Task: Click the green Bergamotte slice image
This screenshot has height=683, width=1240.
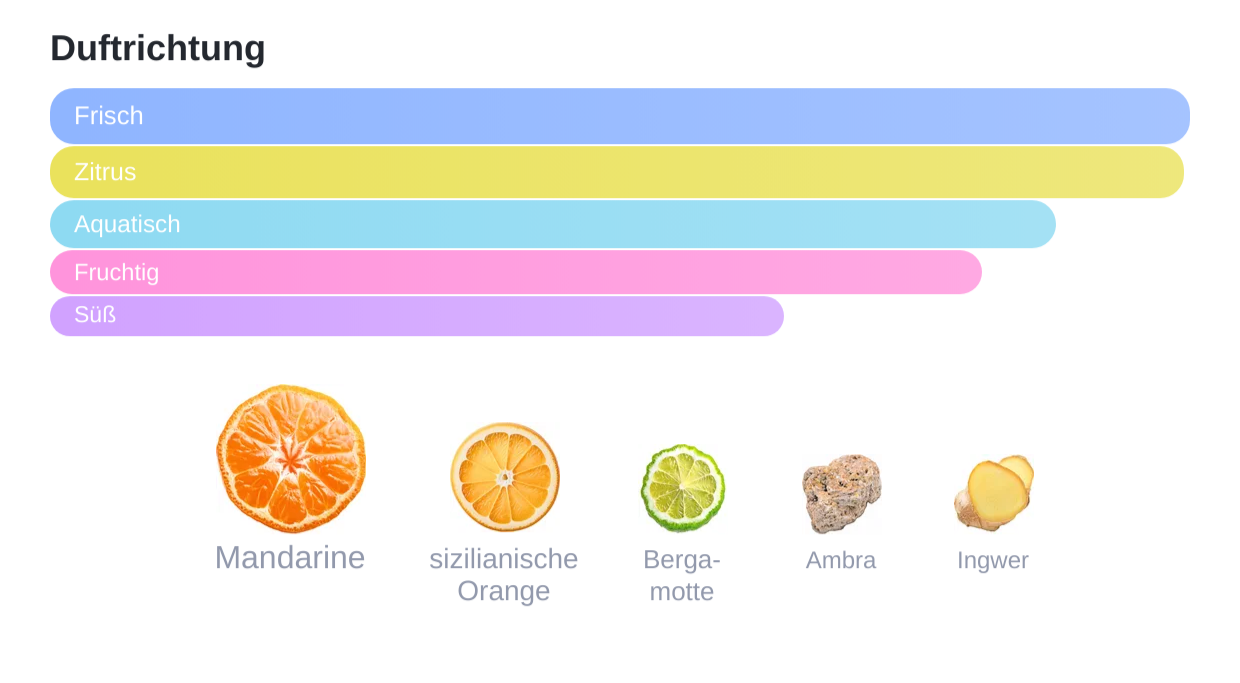Action: (683, 489)
